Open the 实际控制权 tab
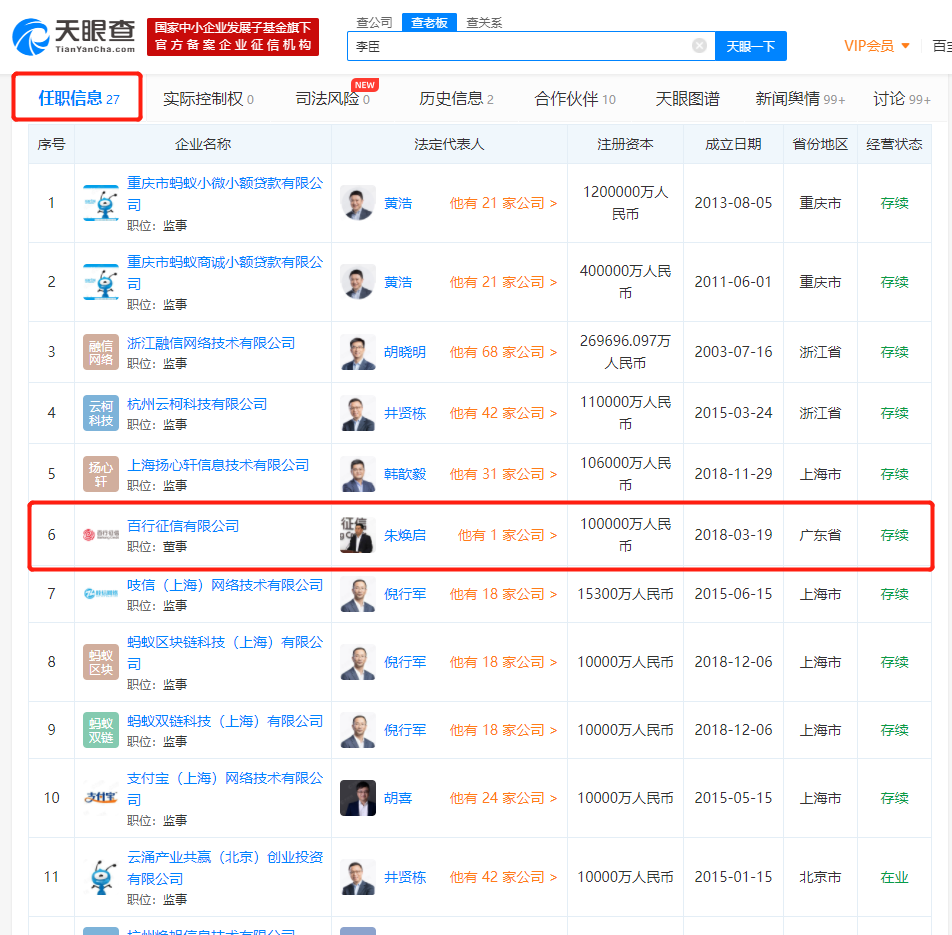The height and width of the screenshot is (935, 952). 208,98
